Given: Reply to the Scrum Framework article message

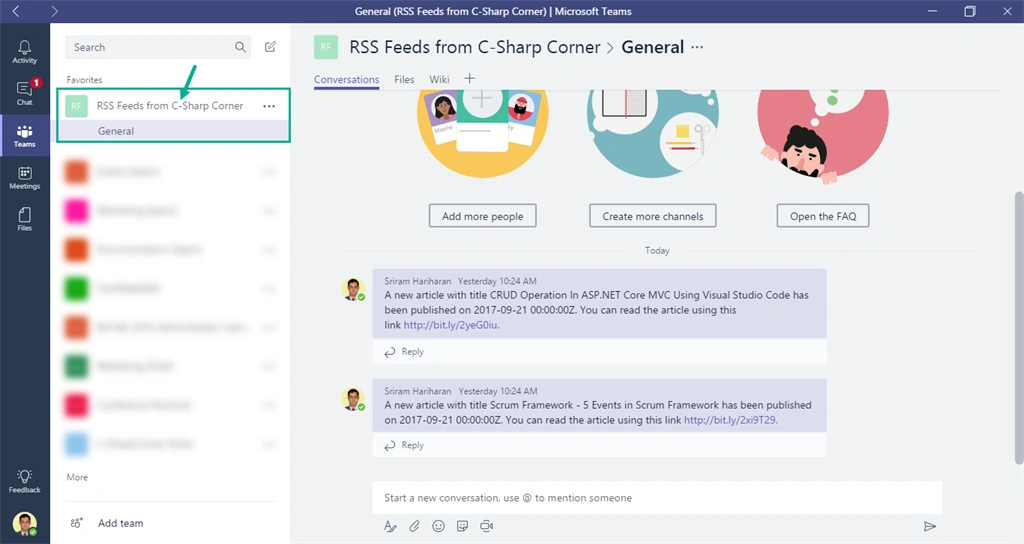Looking at the screenshot, I should (x=404, y=445).
